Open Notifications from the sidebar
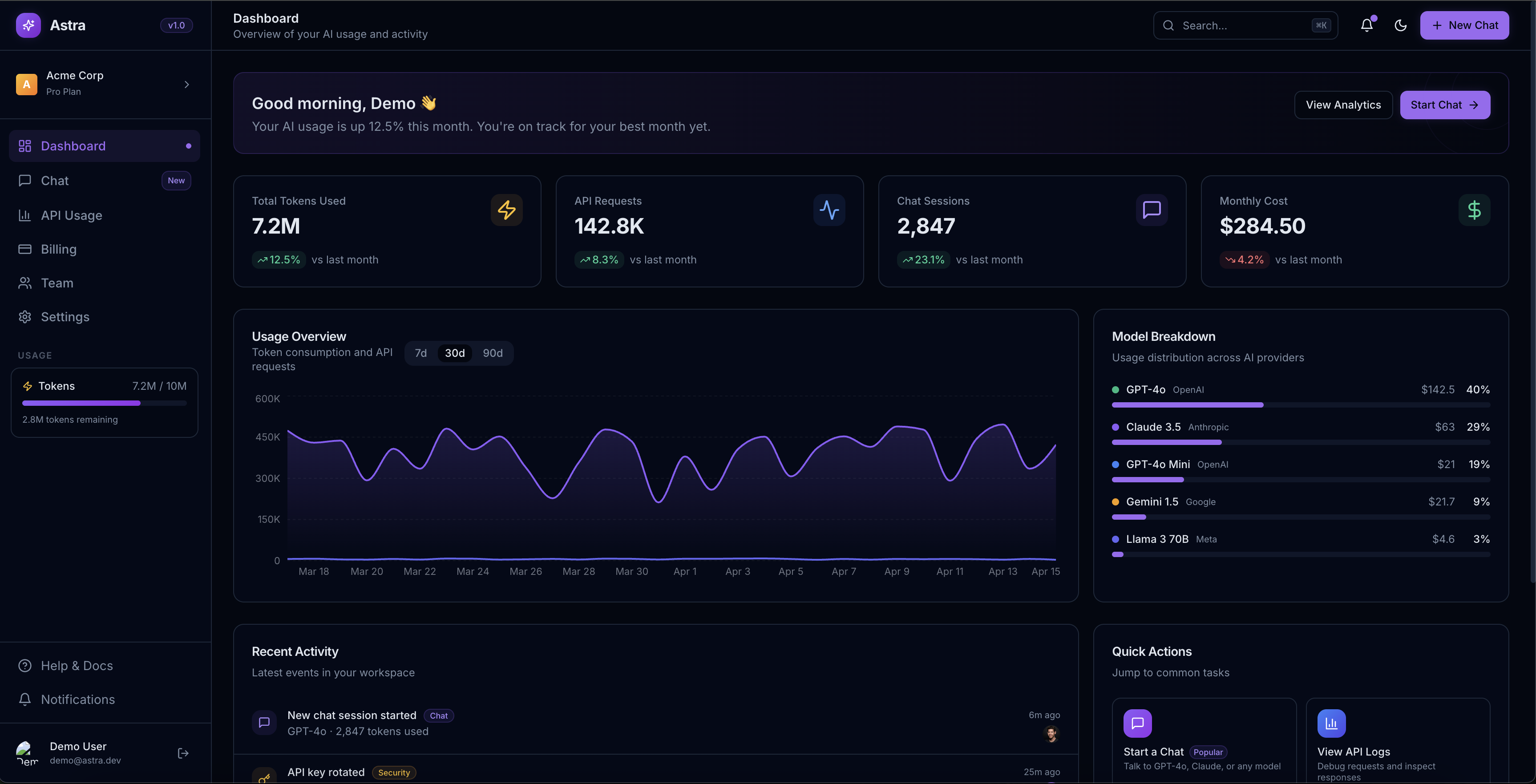The width and height of the screenshot is (1536, 784). point(78,699)
